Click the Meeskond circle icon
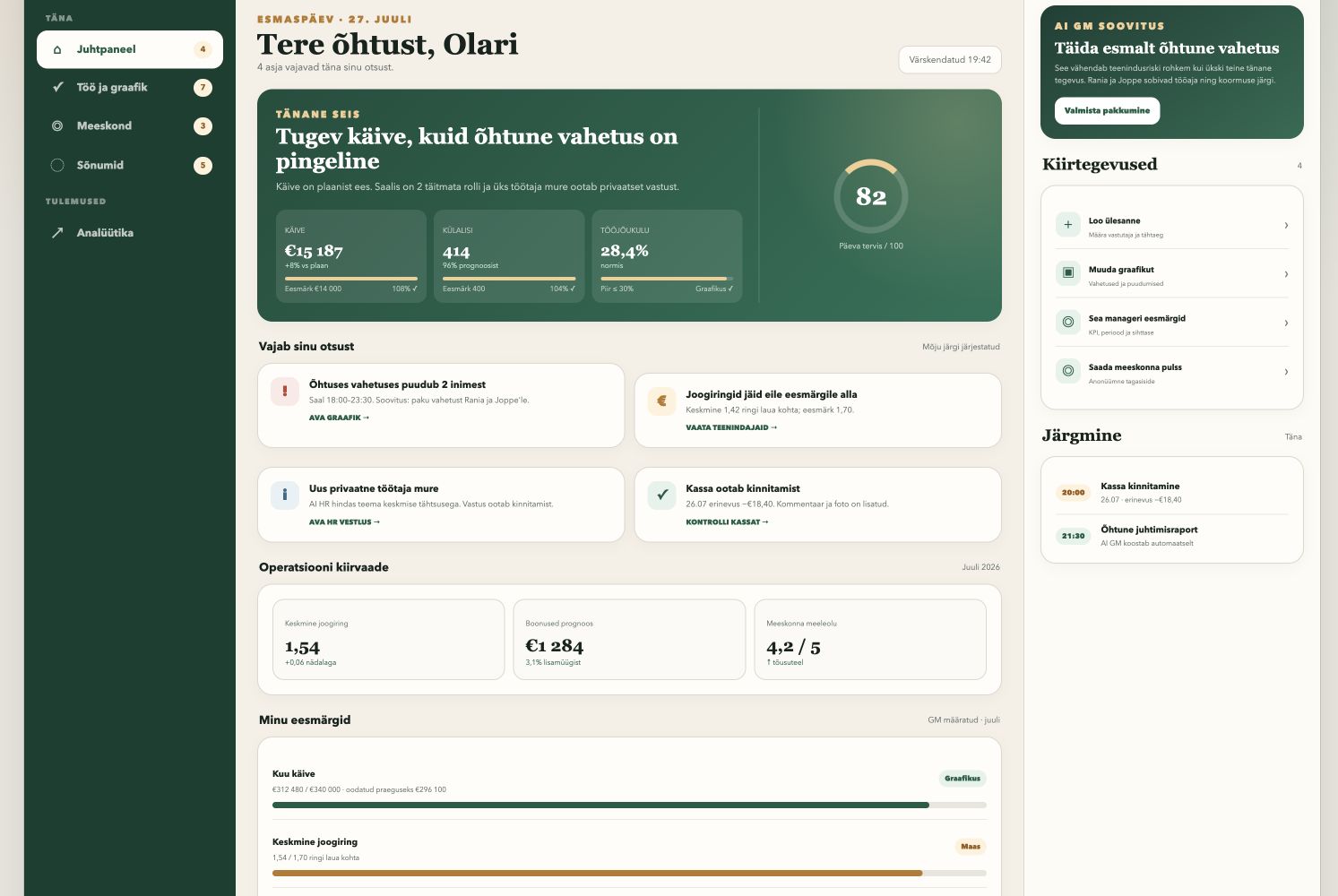This screenshot has width=1338, height=896. tap(57, 126)
